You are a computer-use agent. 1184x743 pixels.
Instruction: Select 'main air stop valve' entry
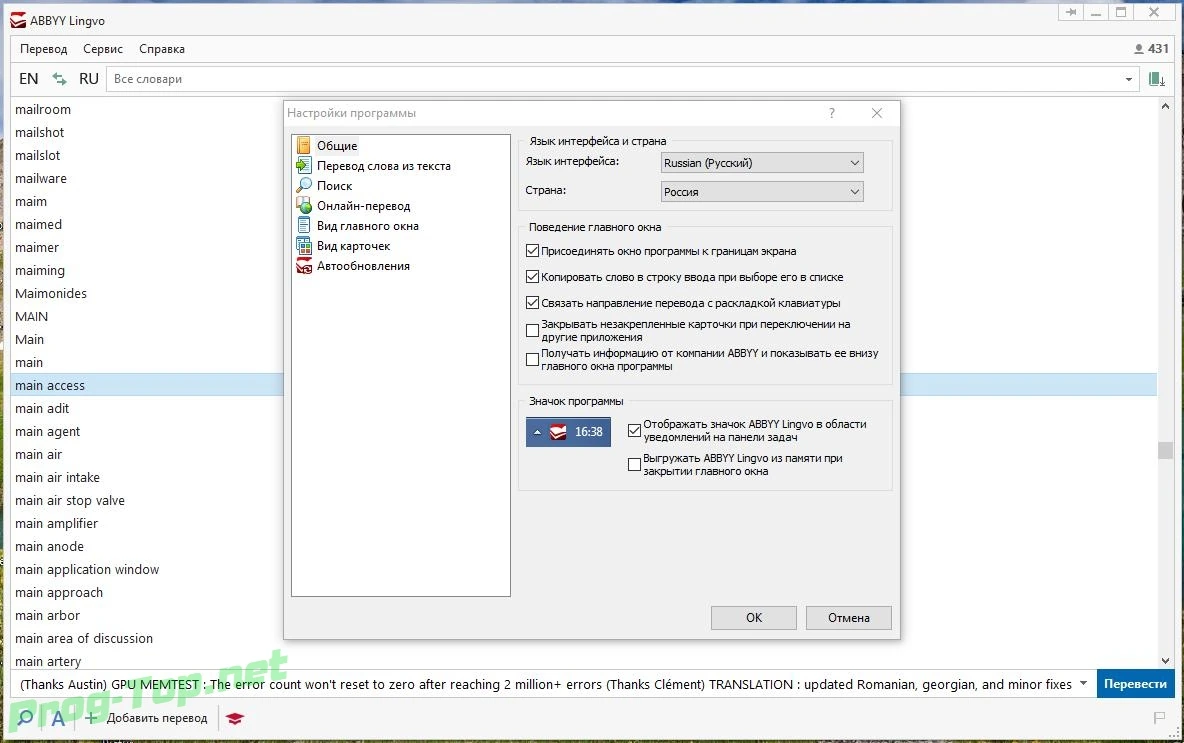pyautogui.click(x=69, y=500)
